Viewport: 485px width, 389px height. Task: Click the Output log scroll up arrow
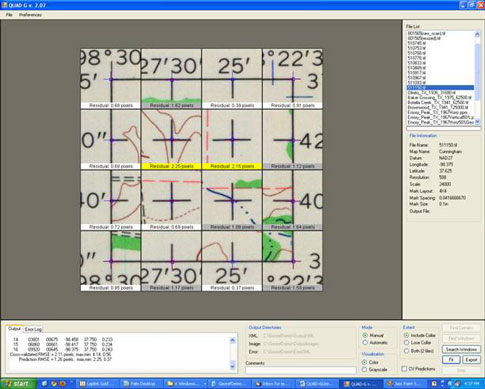click(233, 340)
